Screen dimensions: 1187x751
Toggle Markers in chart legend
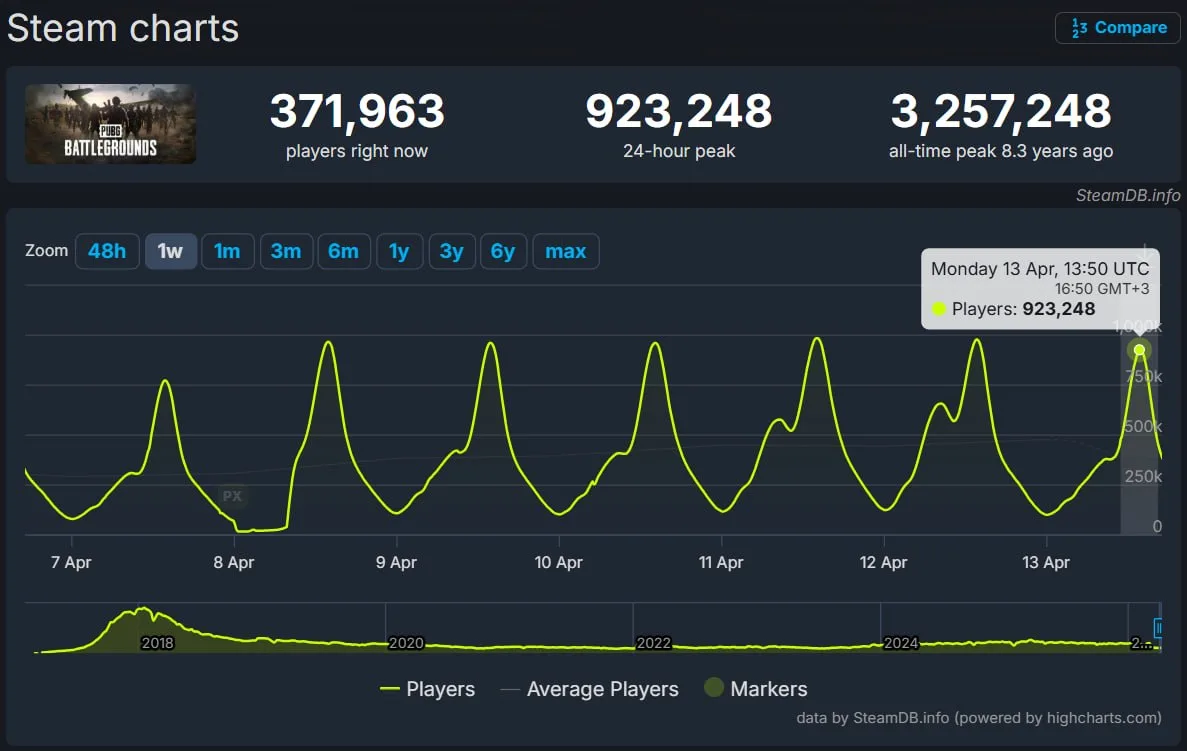pyautogui.click(x=756, y=689)
